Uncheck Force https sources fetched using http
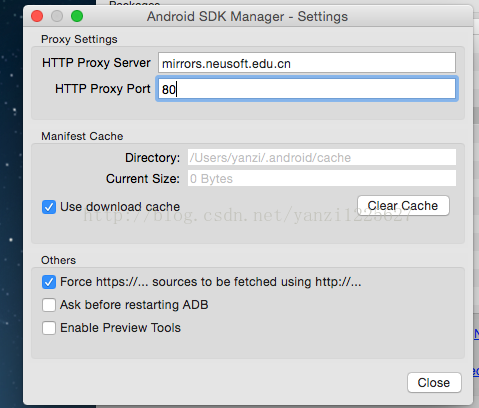This screenshot has height=408, width=479. tap(49, 282)
